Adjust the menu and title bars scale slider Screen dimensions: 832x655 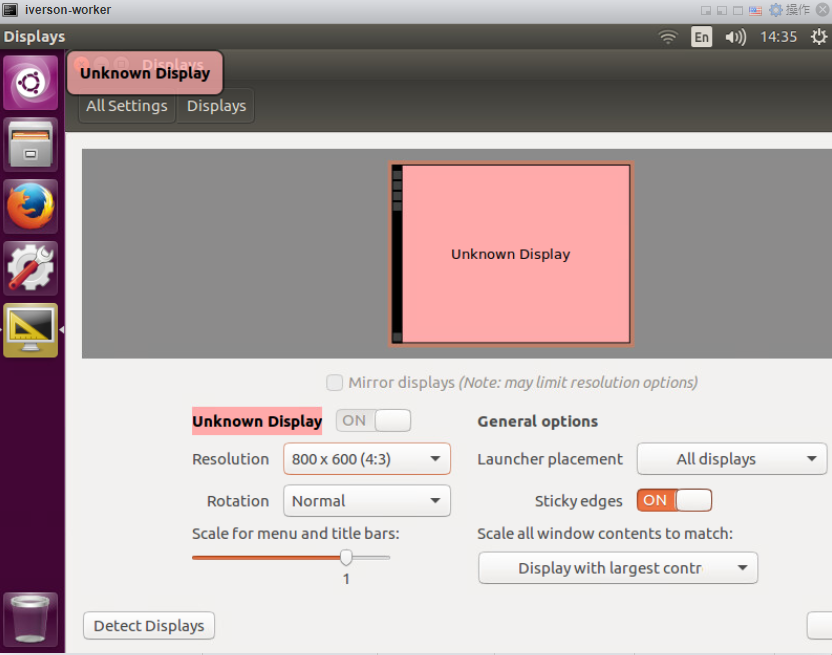click(346, 557)
